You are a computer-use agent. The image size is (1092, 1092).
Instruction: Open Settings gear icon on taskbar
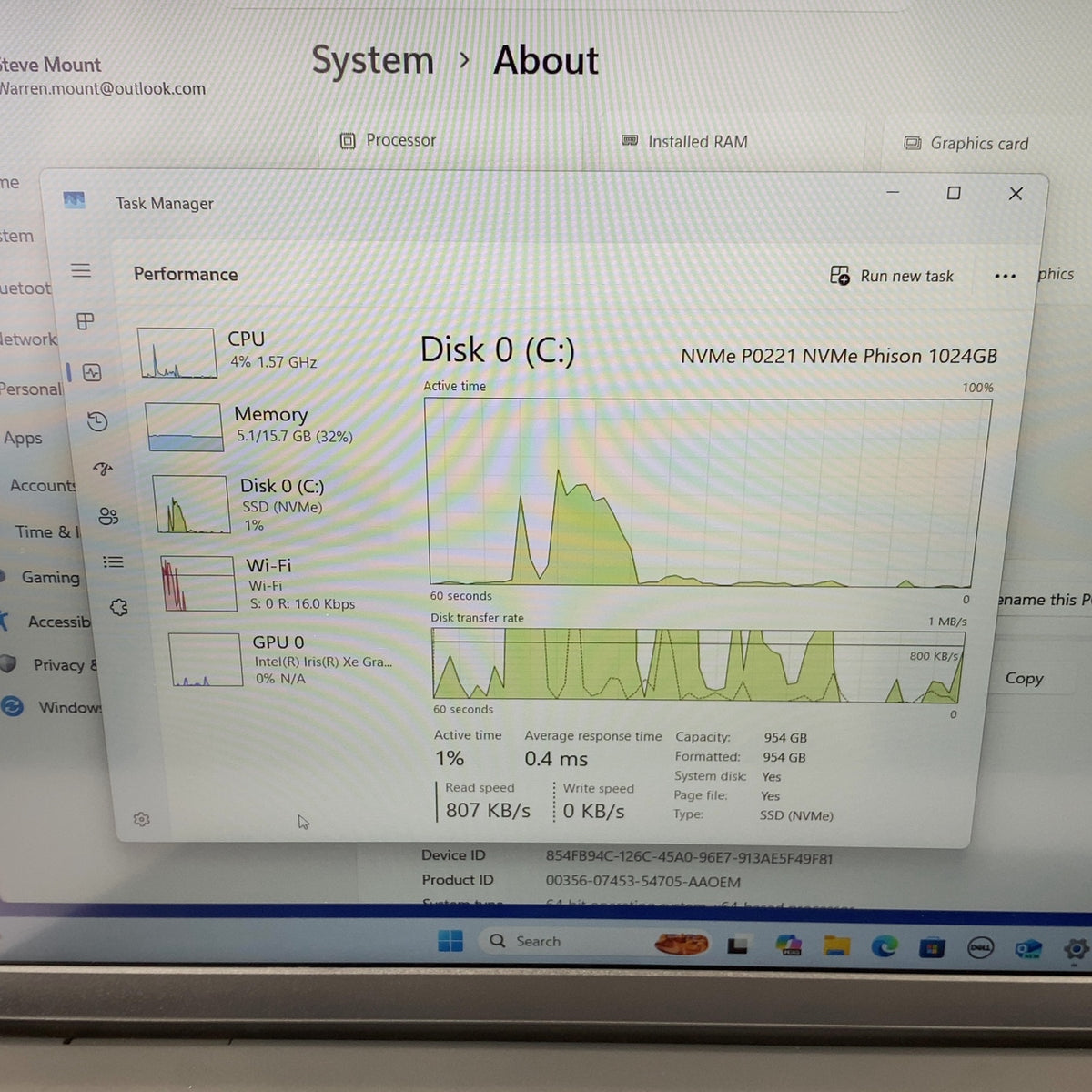pos(1076,949)
